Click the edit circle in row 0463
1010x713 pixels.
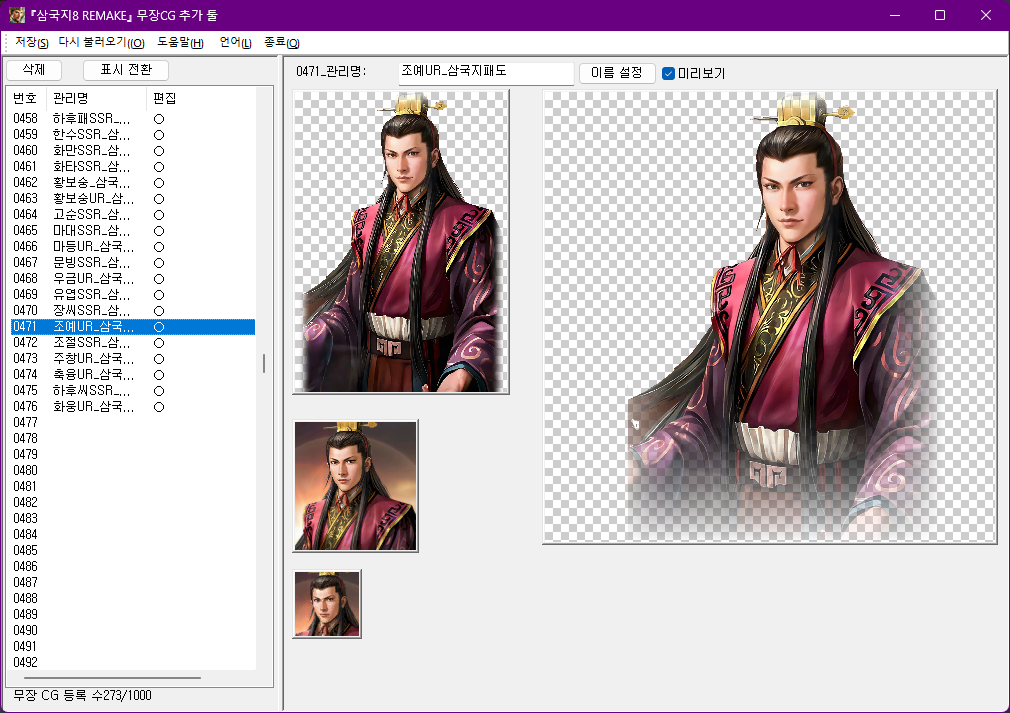(159, 199)
